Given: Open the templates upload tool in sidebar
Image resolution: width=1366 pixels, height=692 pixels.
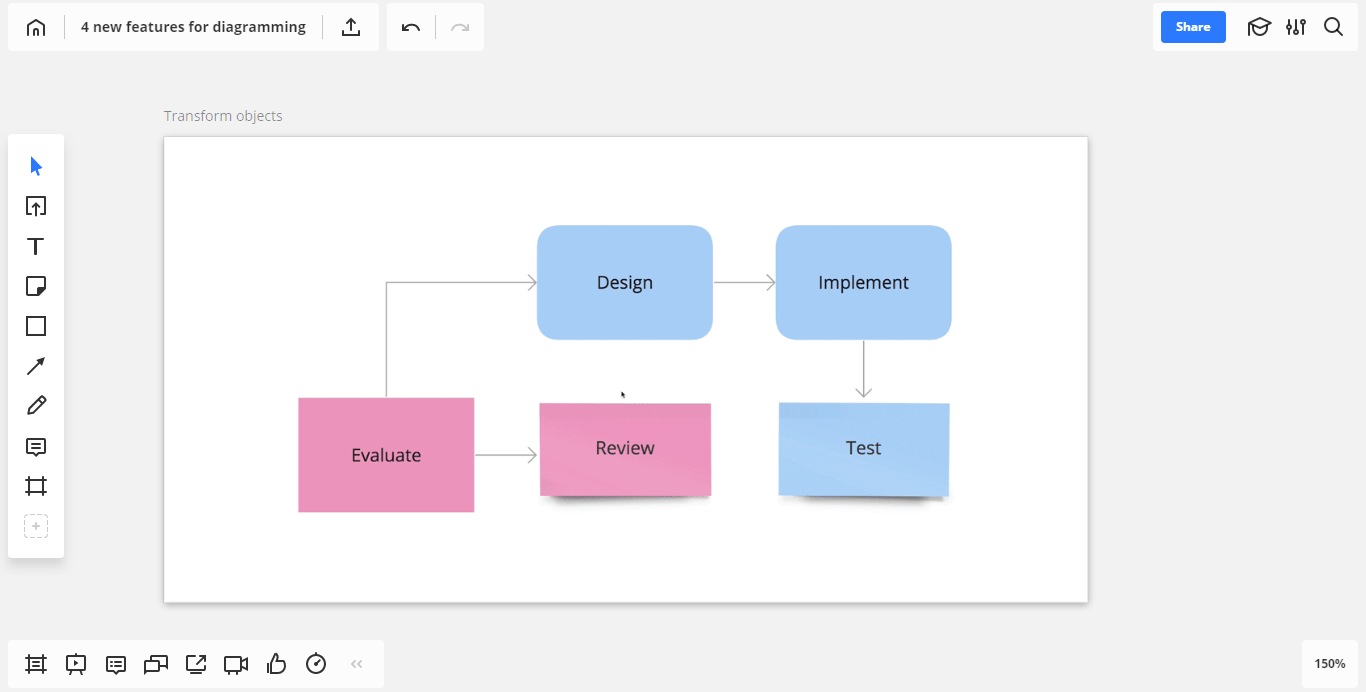Looking at the screenshot, I should tap(36, 206).
